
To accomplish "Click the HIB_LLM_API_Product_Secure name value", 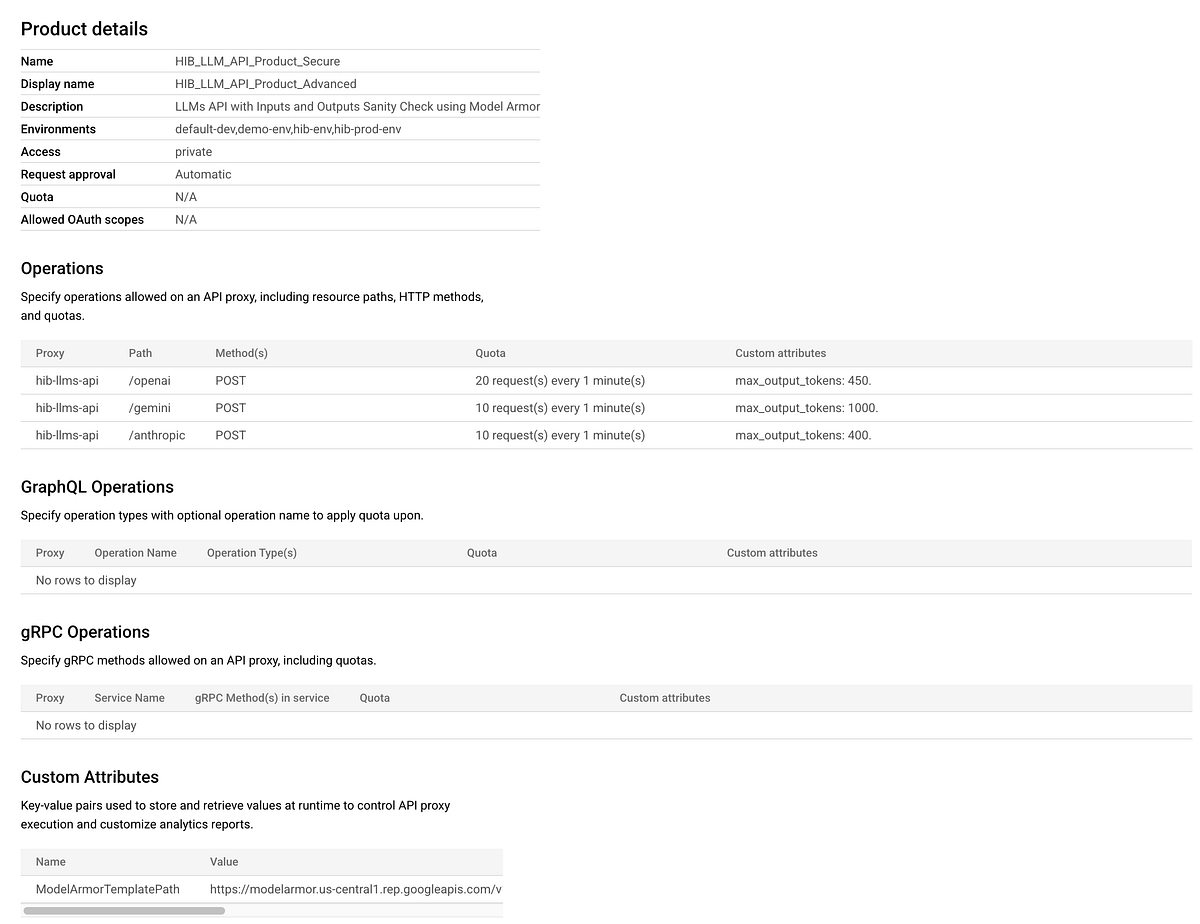I will click(257, 61).
